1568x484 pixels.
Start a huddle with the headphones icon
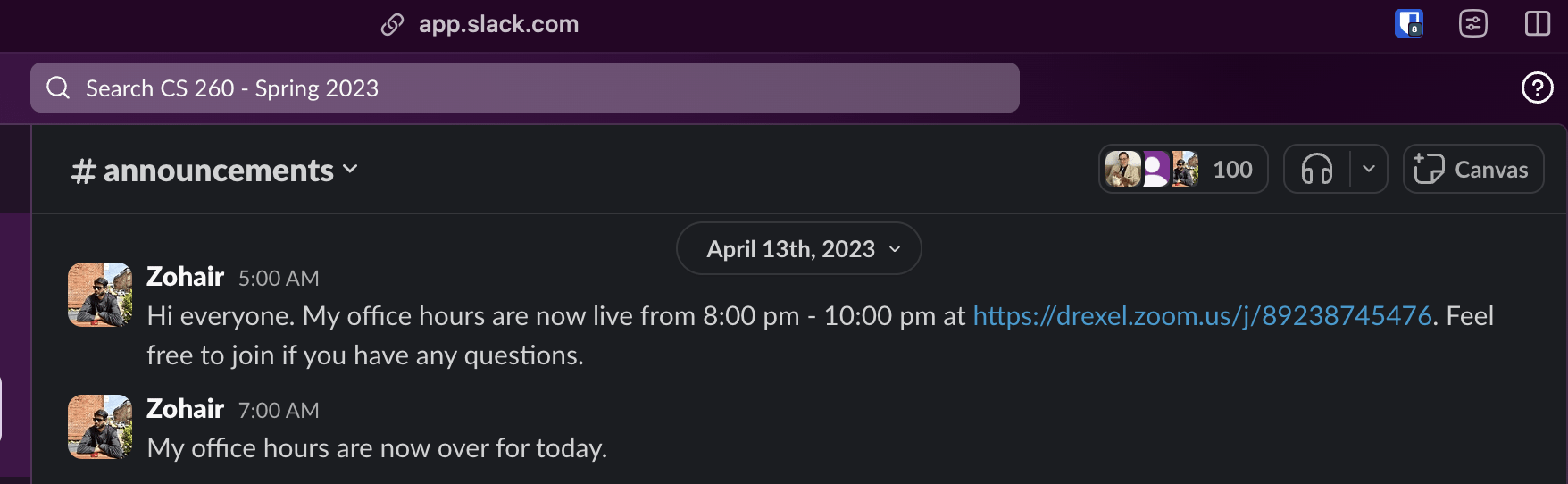coord(1317,169)
